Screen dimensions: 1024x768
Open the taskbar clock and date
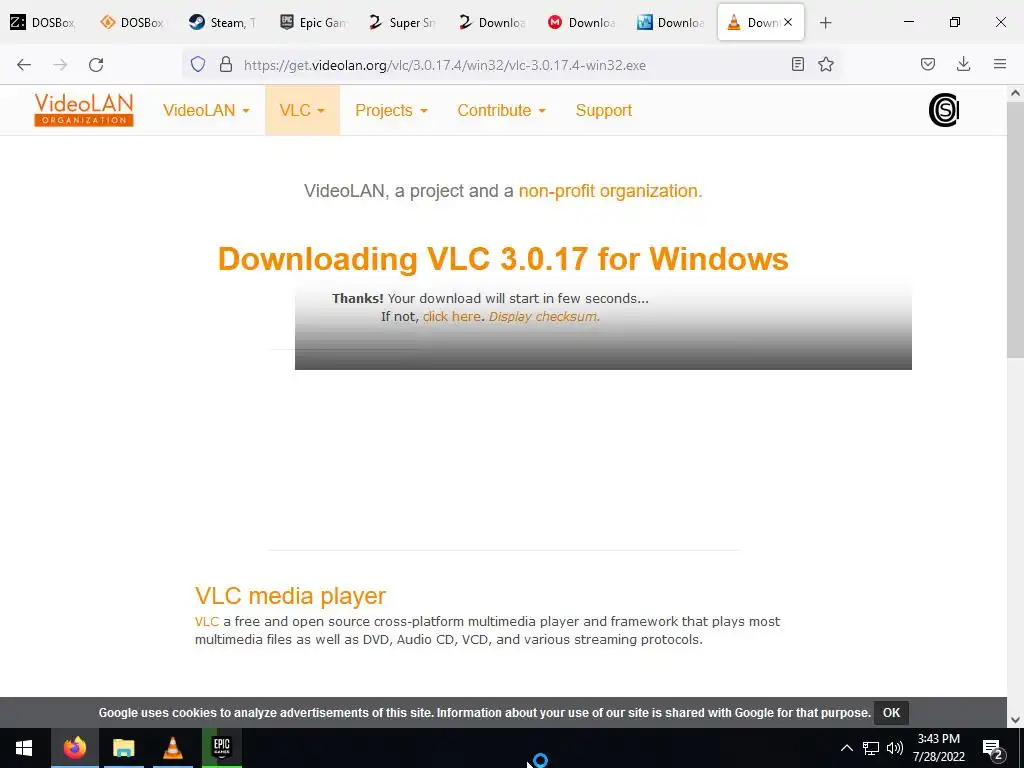tap(938, 748)
